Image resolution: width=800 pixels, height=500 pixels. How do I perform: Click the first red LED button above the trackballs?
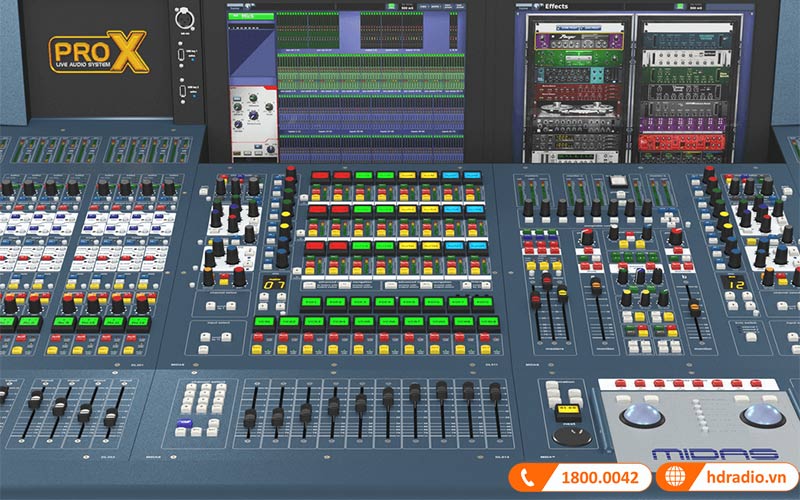619,384
